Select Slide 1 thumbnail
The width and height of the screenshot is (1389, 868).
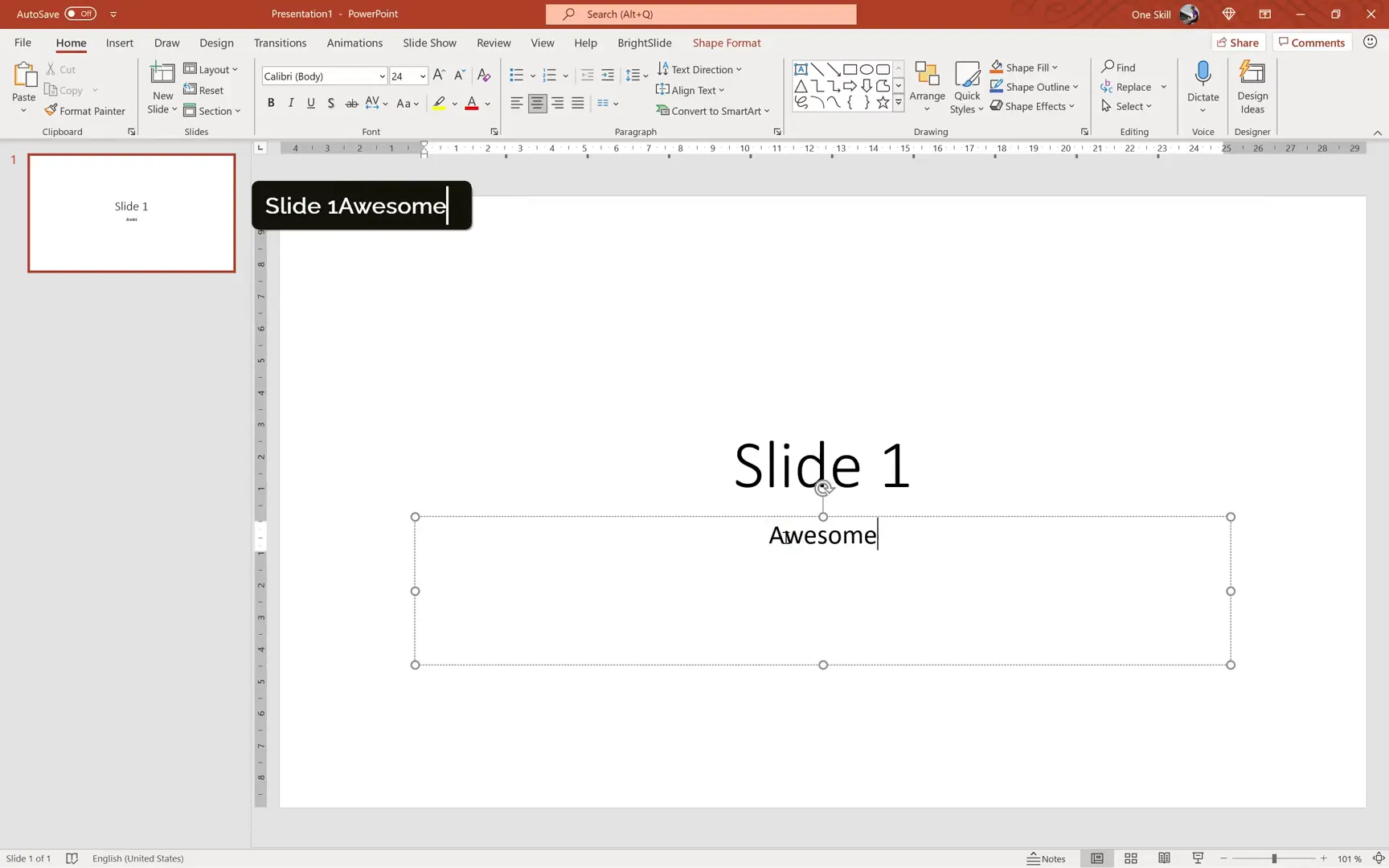(132, 213)
